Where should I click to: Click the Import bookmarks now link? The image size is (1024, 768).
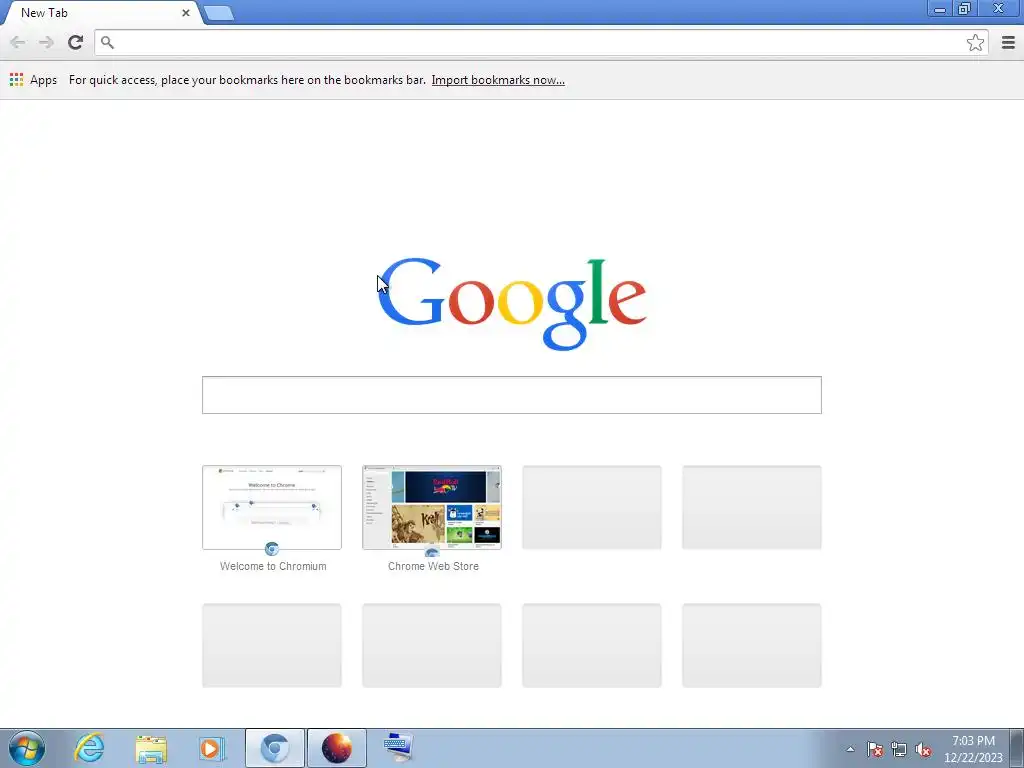pos(498,80)
